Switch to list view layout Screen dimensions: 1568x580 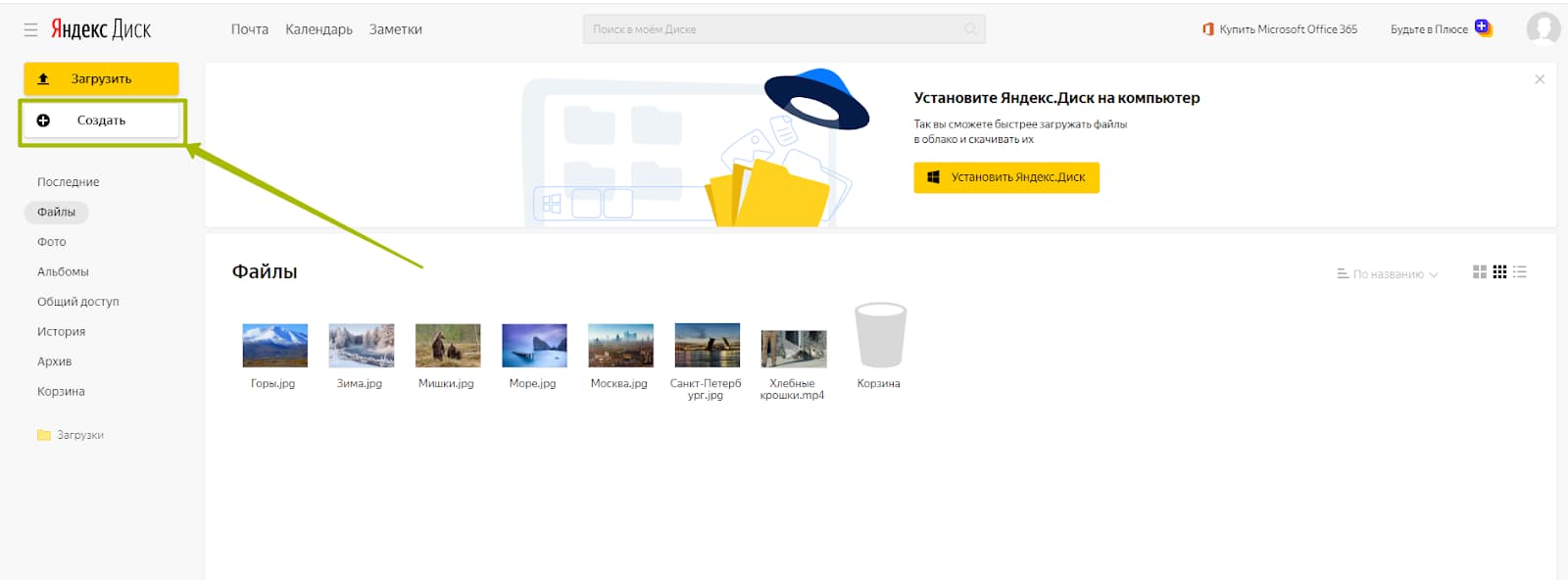[1520, 272]
